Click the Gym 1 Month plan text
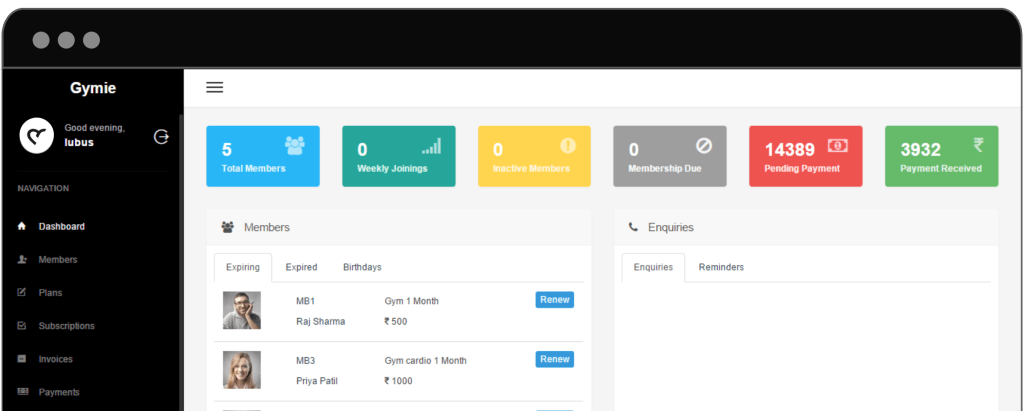This screenshot has height=411, width=1023. click(x=411, y=301)
